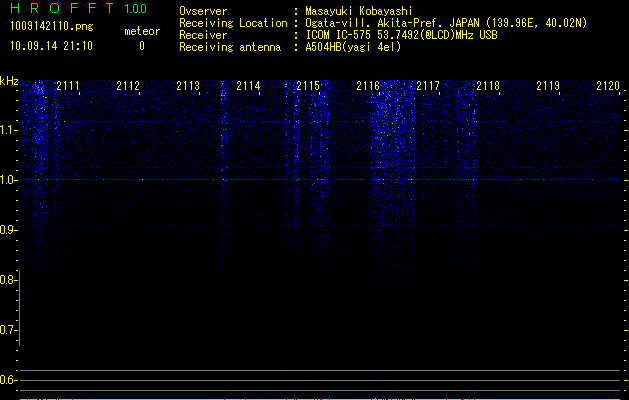The height and width of the screenshot is (400, 629).
Task: Click the 1.1 kHz axis tick label
Action: coord(8,130)
